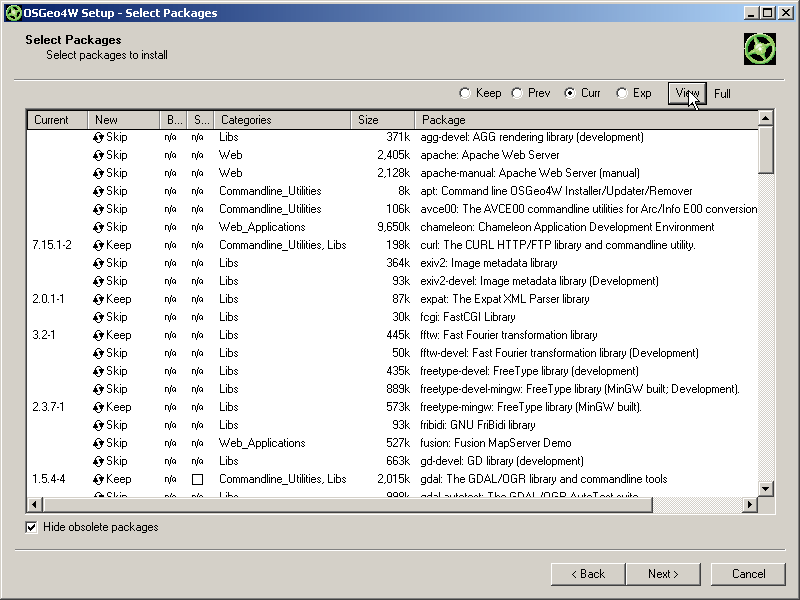
Task: Sort by Size column header
Action: [382, 120]
